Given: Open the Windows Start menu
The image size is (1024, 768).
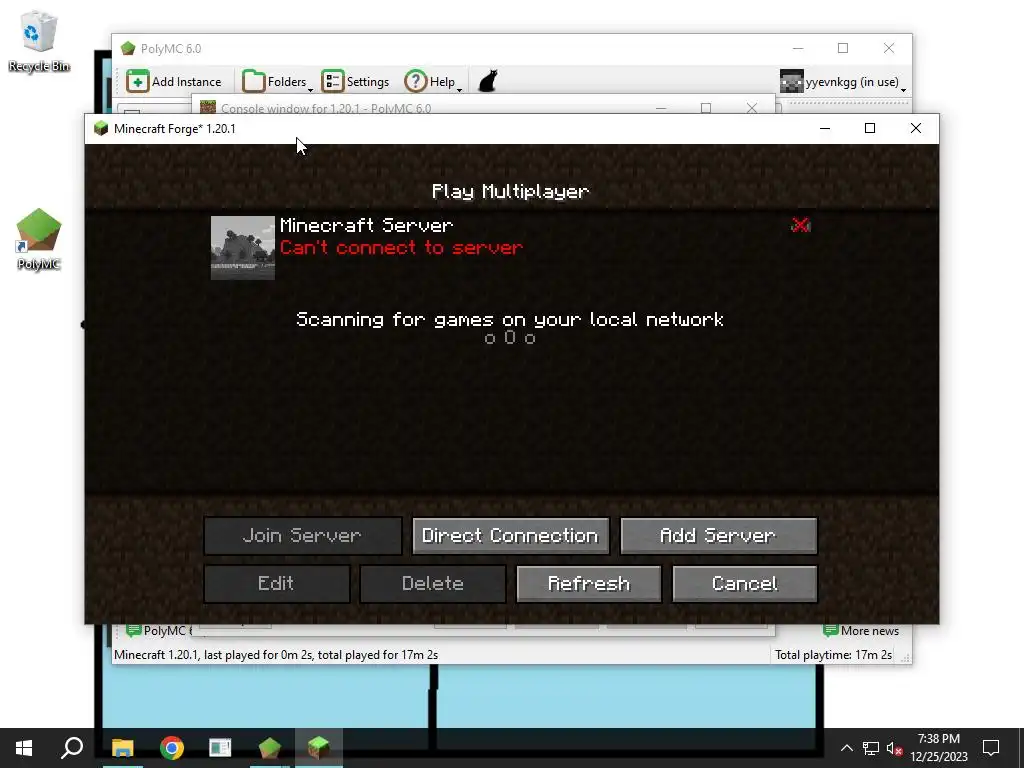Looking at the screenshot, I should 24,748.
